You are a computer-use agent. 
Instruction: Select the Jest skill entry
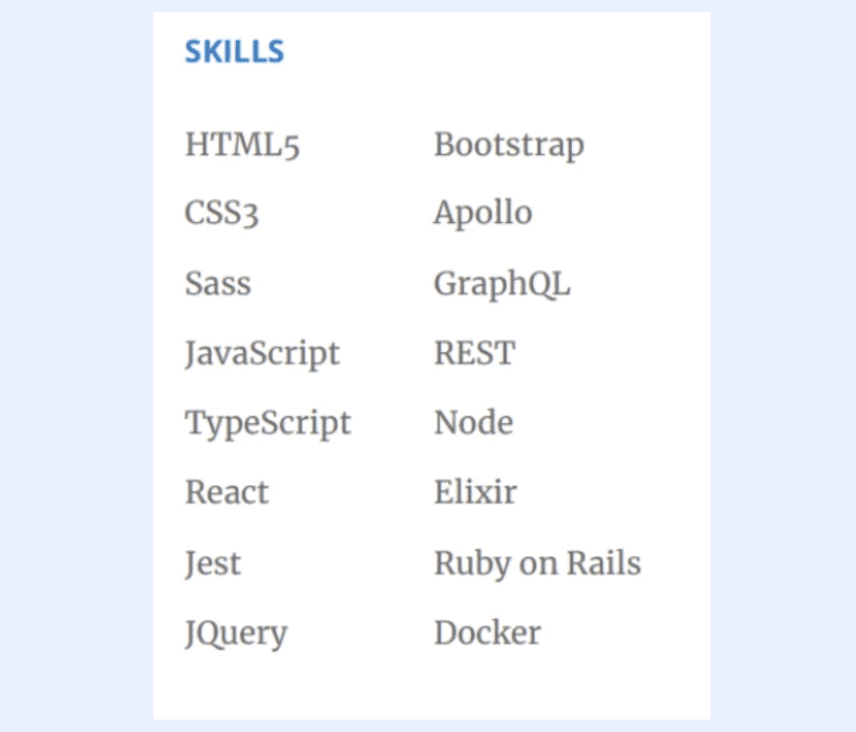213,563
